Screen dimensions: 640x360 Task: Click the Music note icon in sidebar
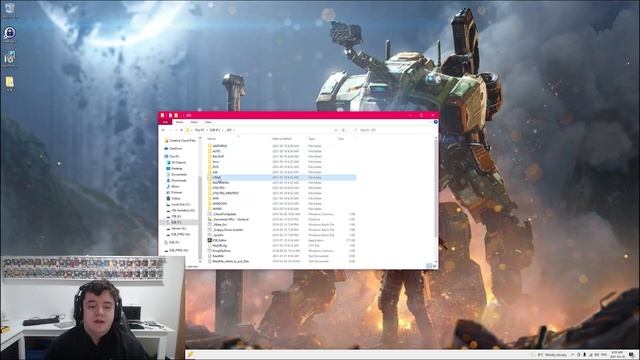(168, 187)
